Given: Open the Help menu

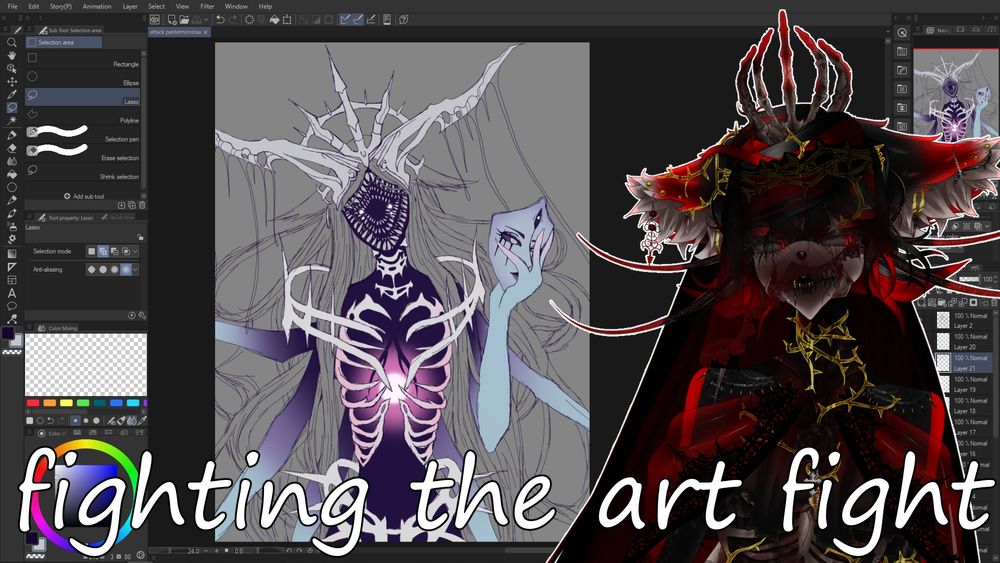Looking at the screenshot, I should (x=265, y=6).
